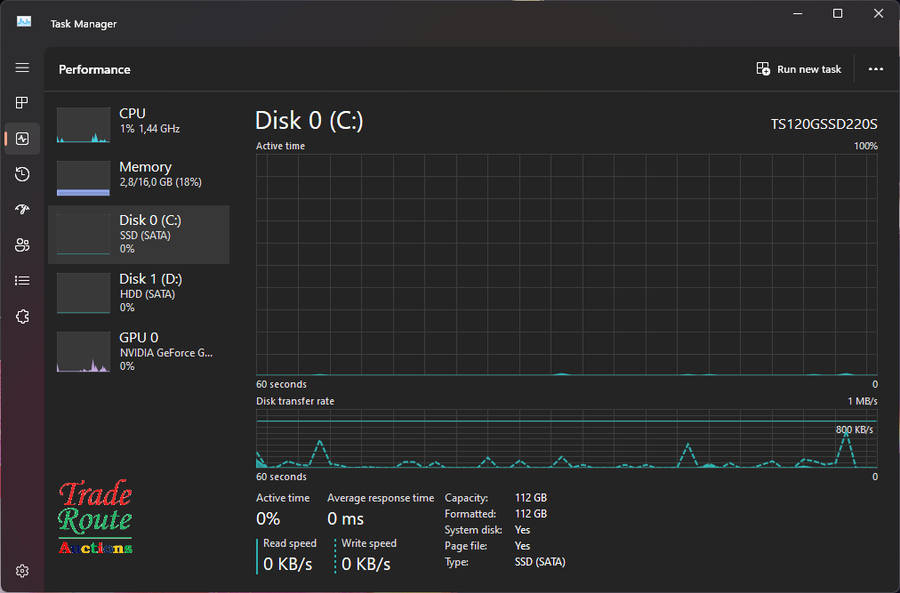Image resolution: width=900 pixels, height=593 pixels.
Task: Maximize the Task Manager window
Action: [x=838, y=13]
